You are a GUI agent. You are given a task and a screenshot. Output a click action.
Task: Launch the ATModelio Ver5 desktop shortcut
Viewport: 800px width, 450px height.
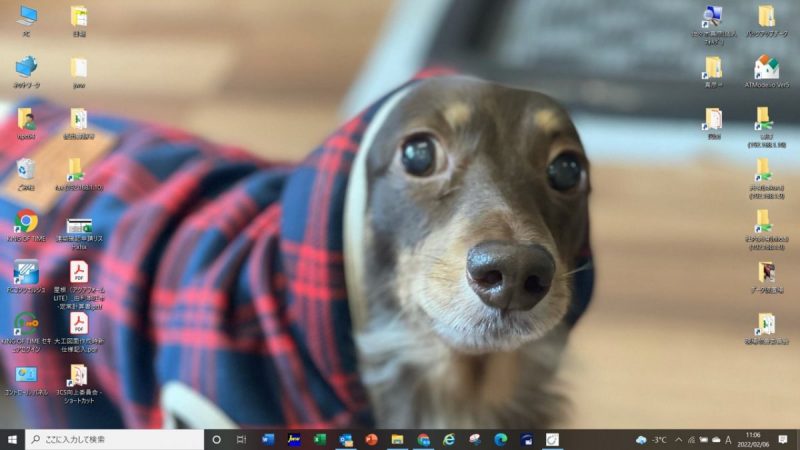[x=766, y=71]
